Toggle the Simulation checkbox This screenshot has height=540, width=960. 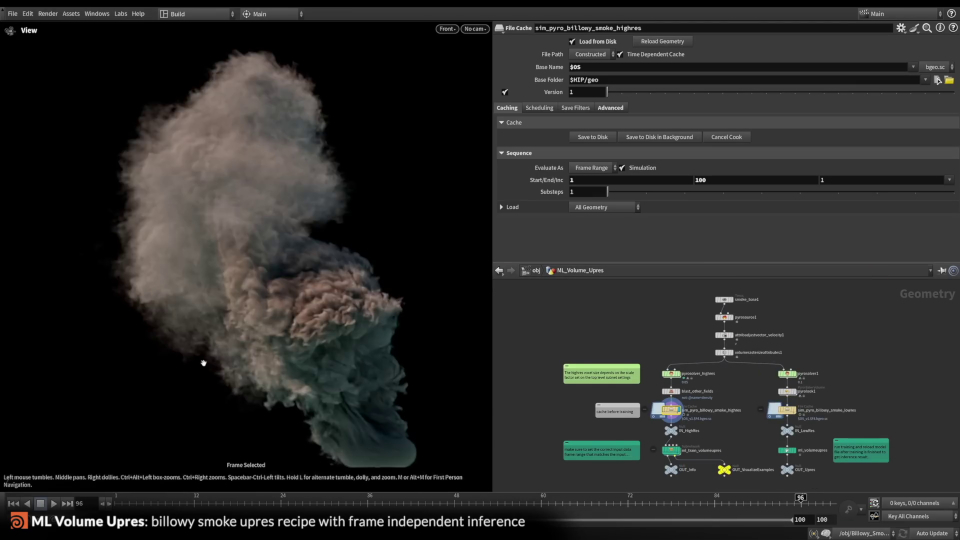click(622, 168)
